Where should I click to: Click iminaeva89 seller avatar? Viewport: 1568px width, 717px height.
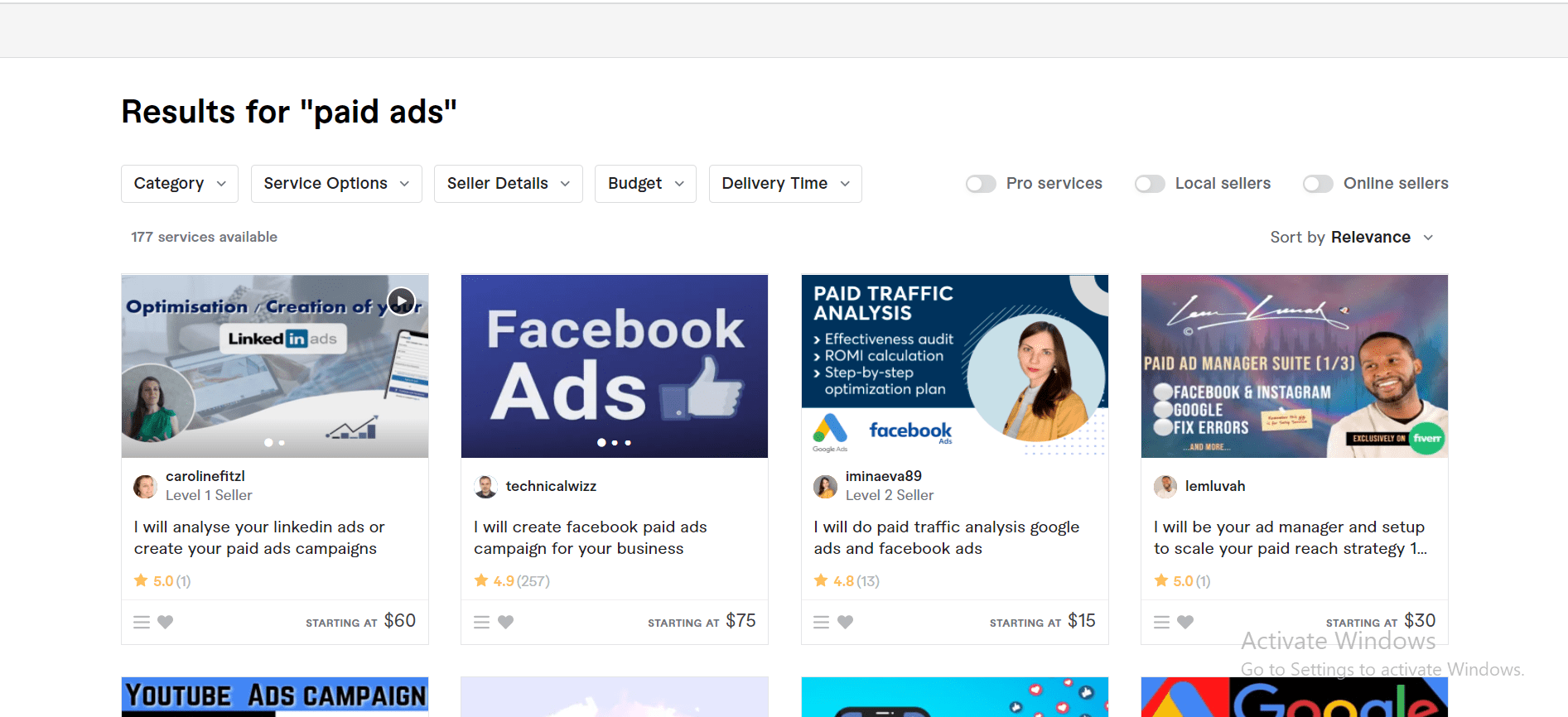tap(825, 486)
